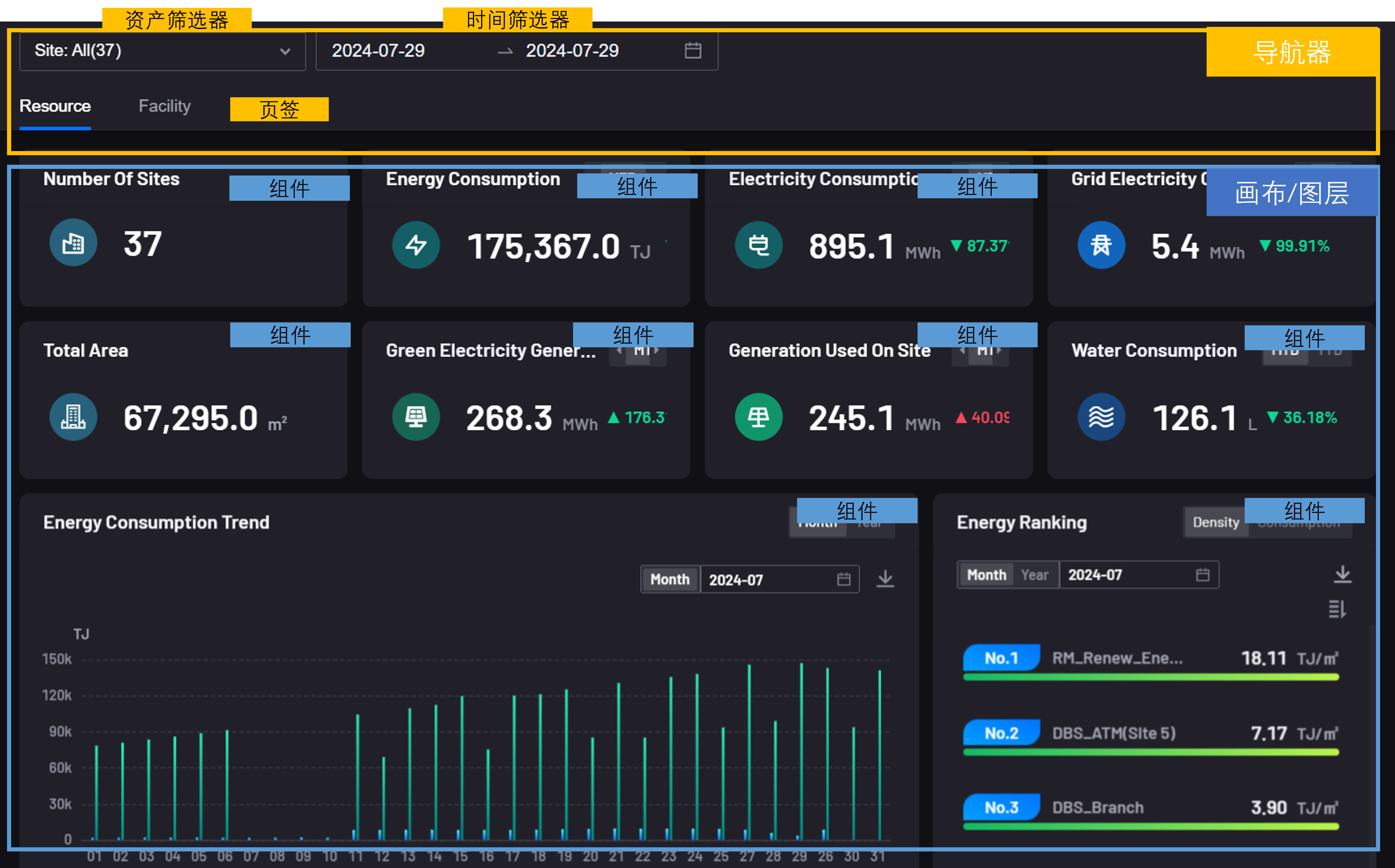
Task: Click the 150k axis label
Action: 57,659
